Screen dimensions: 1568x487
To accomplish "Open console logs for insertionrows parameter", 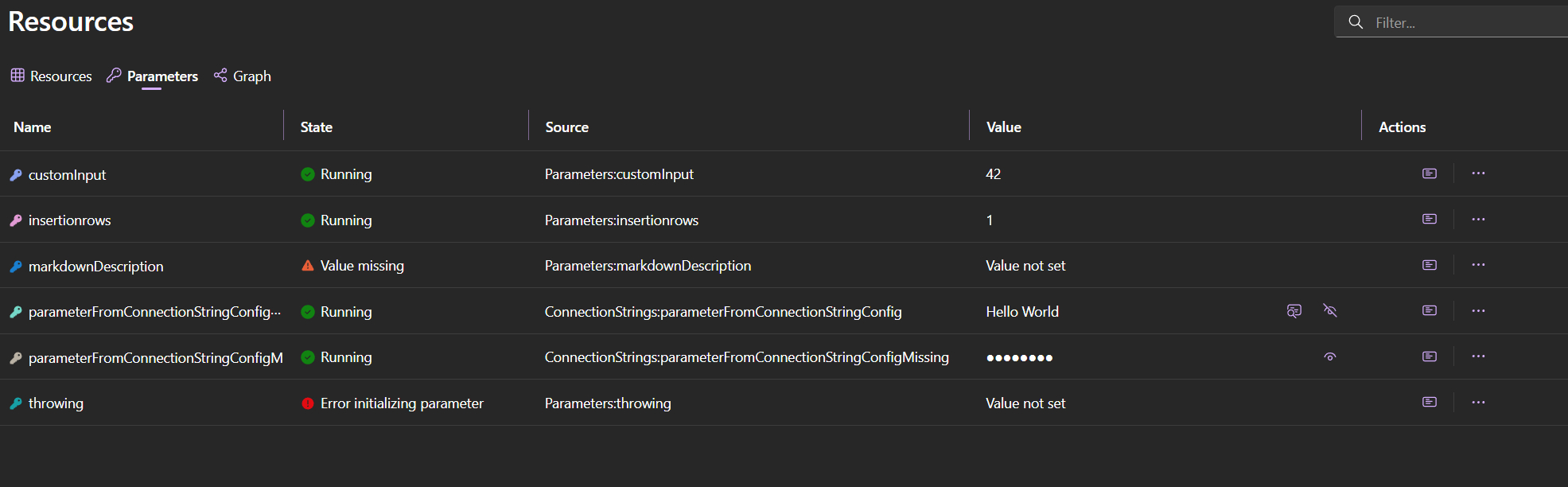I will click(1430, 219).
